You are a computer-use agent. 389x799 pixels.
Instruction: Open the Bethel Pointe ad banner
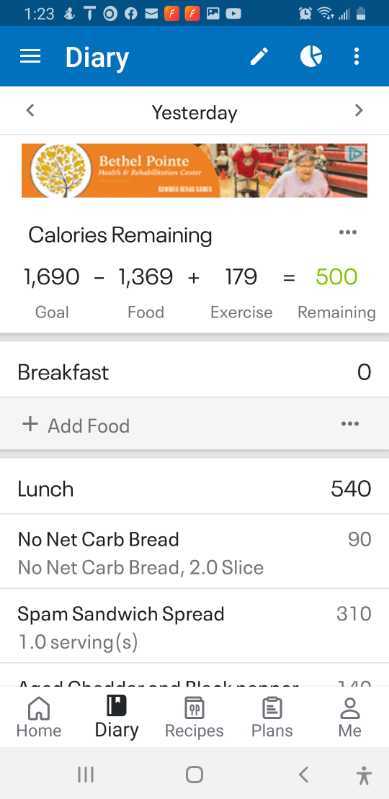(x=194, y=171)
